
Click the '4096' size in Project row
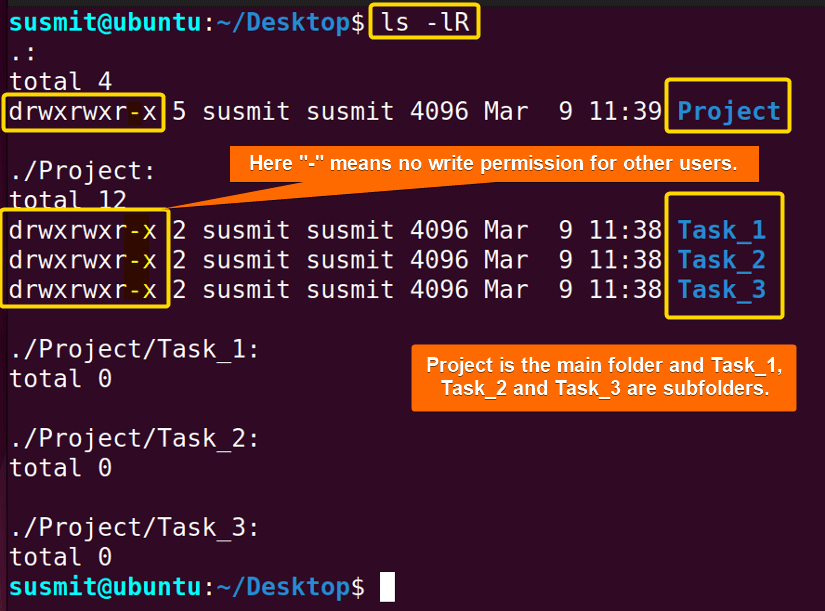tap(439, 112)
